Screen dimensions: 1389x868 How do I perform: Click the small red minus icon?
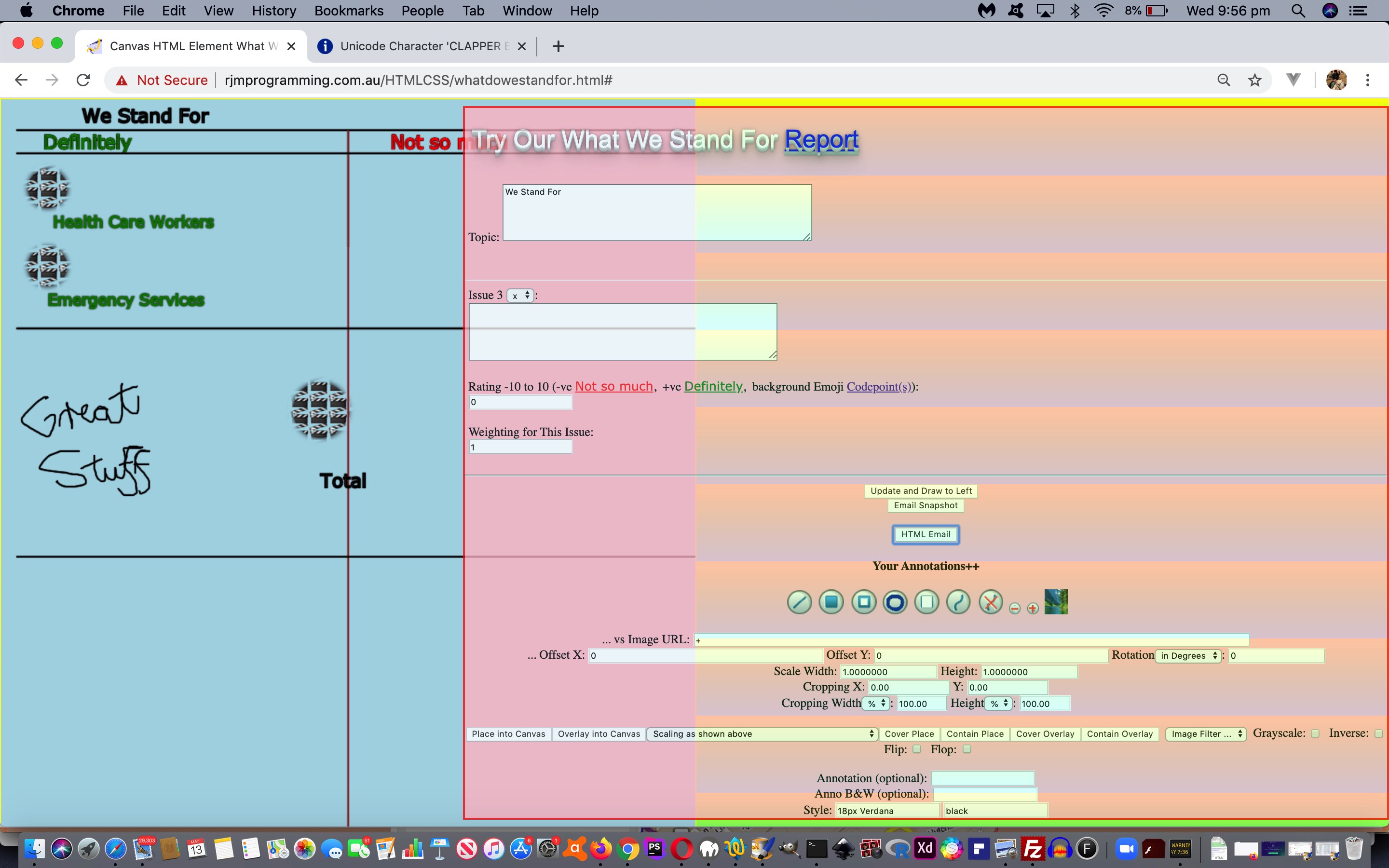(1014, 609)
